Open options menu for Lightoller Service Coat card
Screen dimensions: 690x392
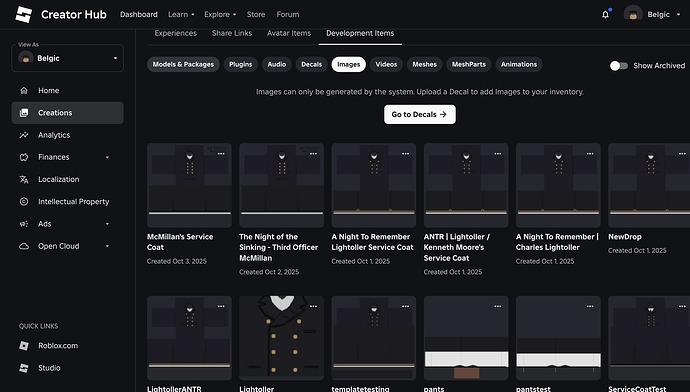pos(405,154)
